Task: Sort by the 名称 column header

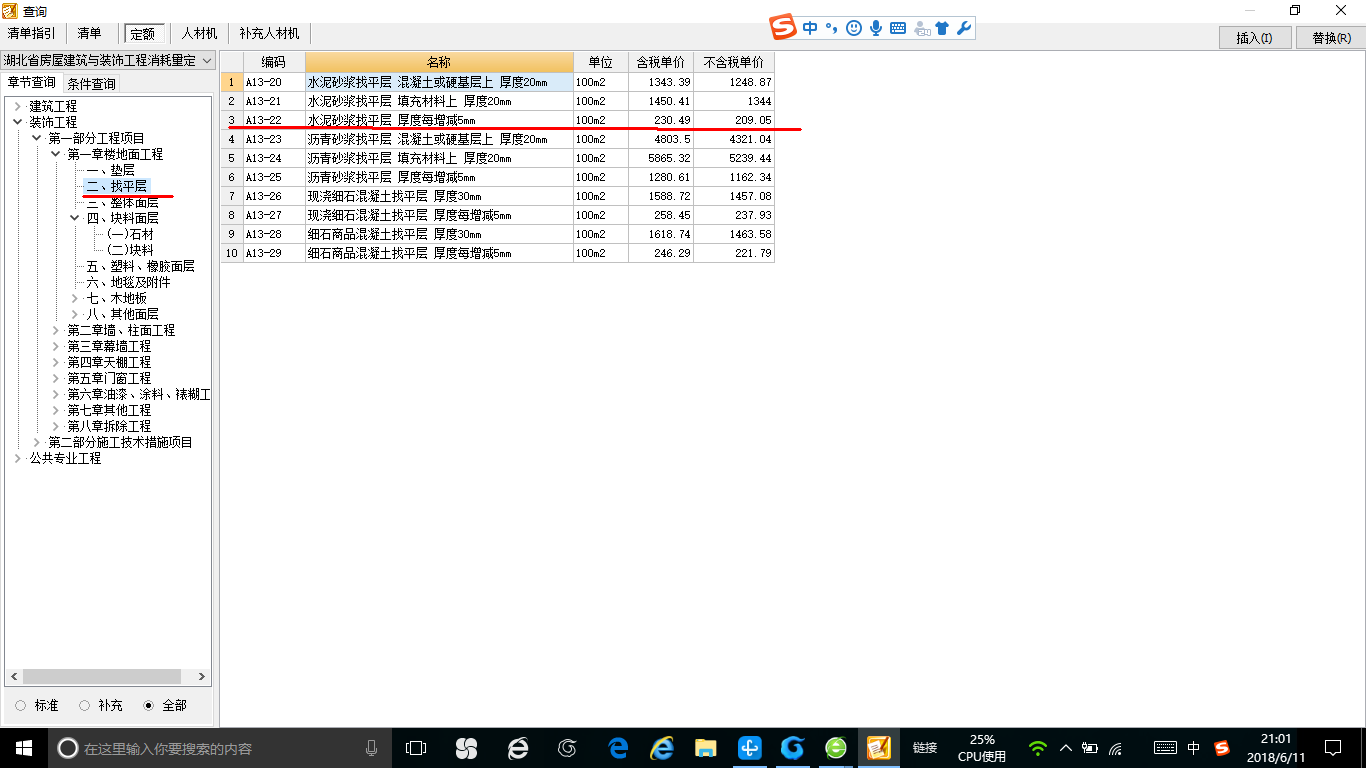Action: (x=439, y=62)
